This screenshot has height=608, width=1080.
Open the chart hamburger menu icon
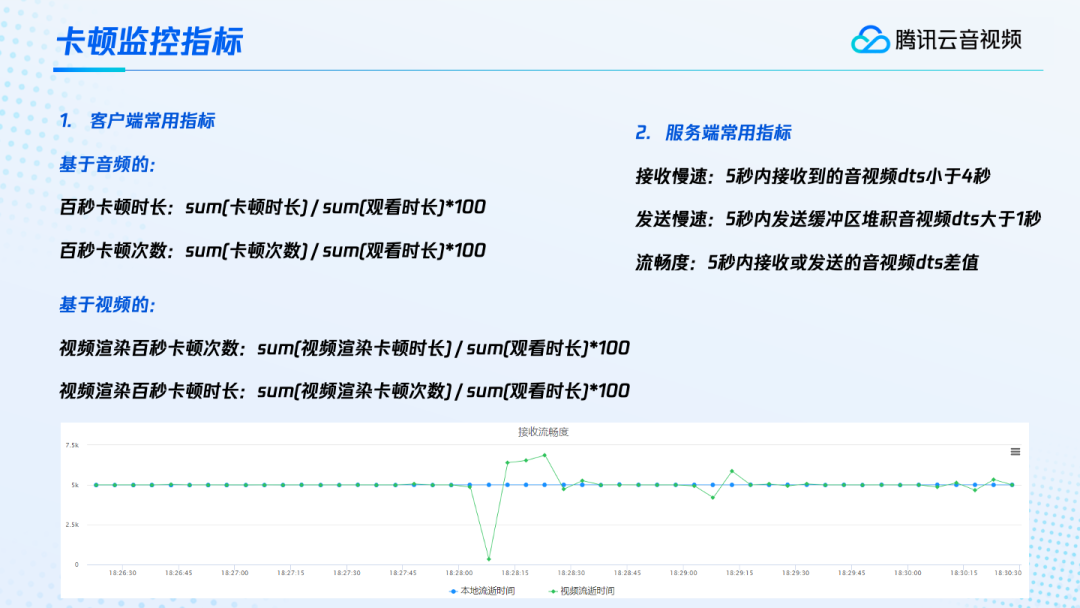point(1015,452)
